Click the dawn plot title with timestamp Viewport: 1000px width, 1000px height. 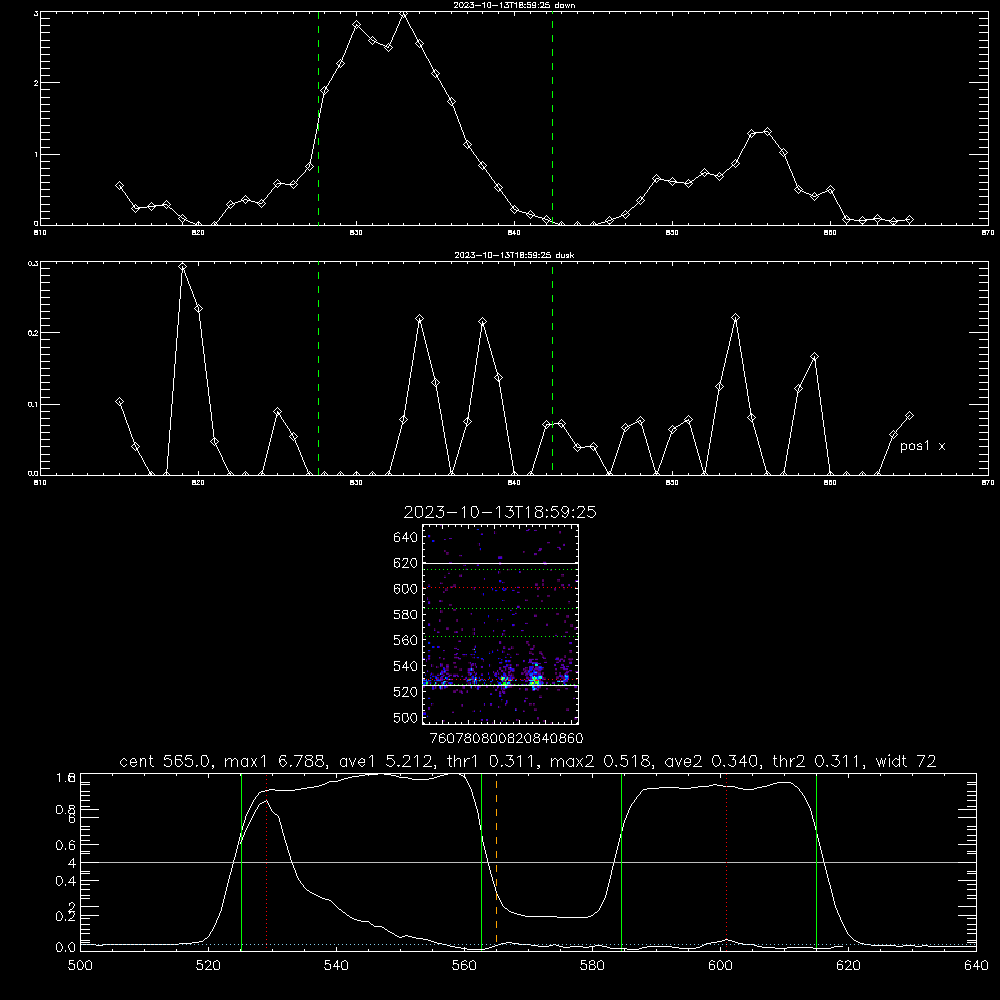(x=514, y=5)
